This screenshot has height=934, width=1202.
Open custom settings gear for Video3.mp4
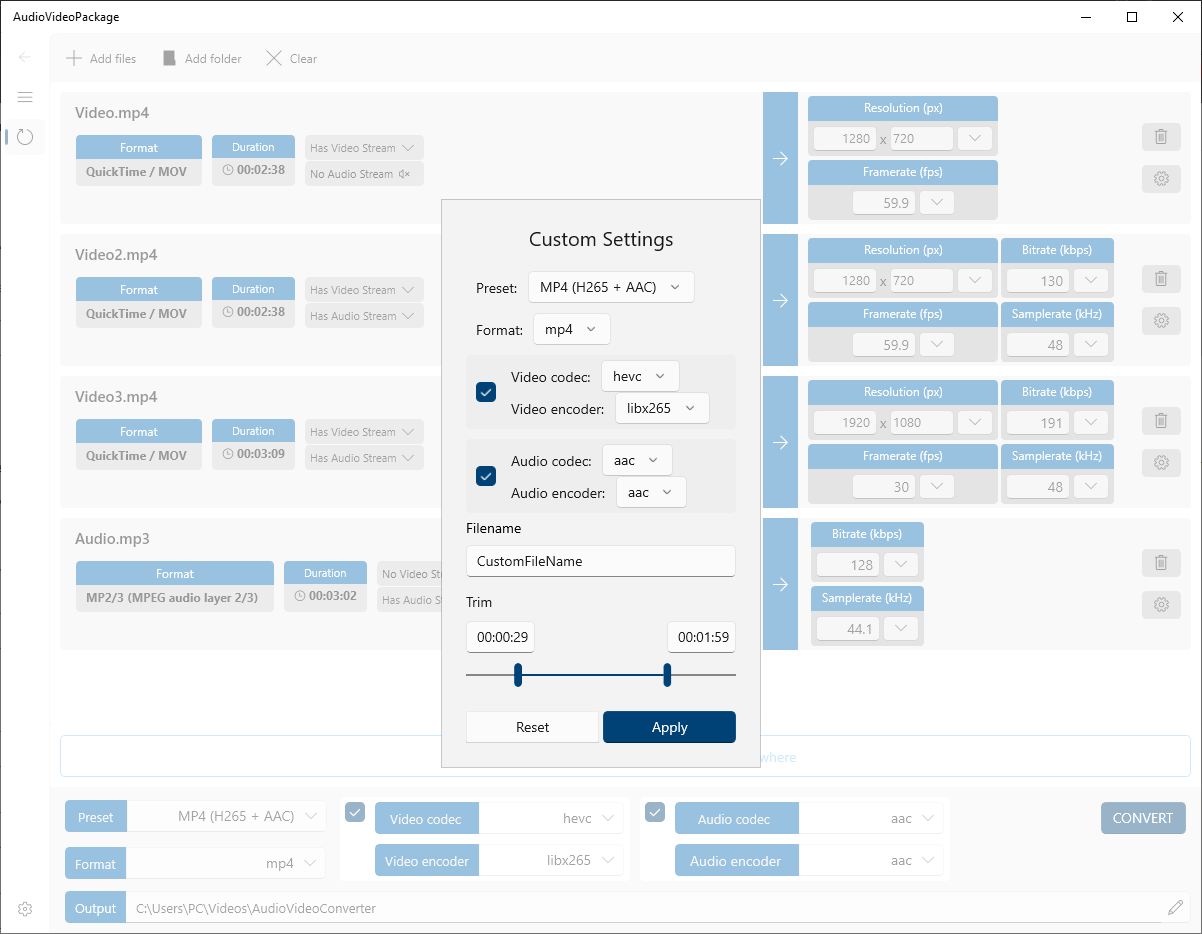click(x=1161, y=463)
